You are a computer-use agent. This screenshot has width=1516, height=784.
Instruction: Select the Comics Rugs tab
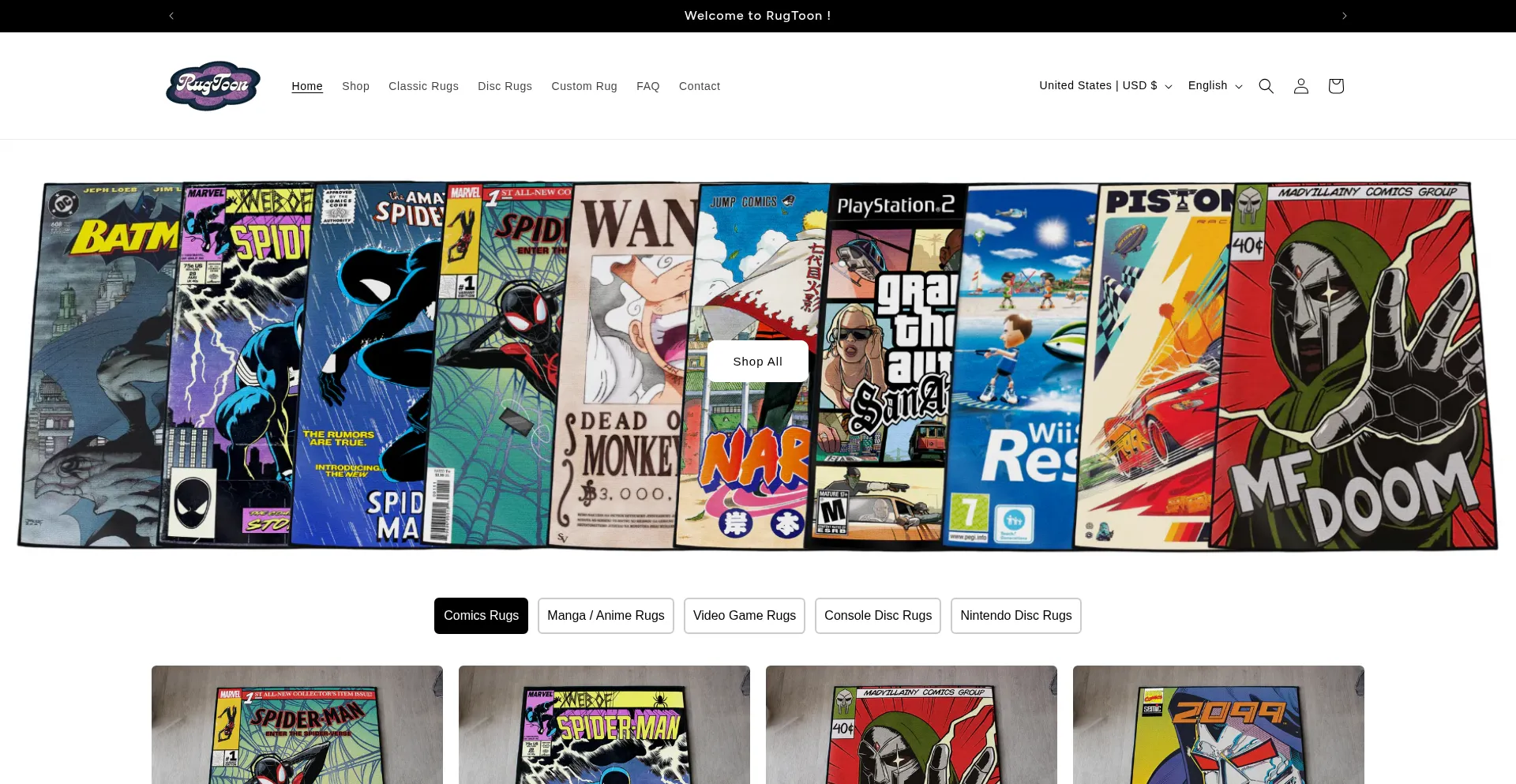[x=481, y=616]
